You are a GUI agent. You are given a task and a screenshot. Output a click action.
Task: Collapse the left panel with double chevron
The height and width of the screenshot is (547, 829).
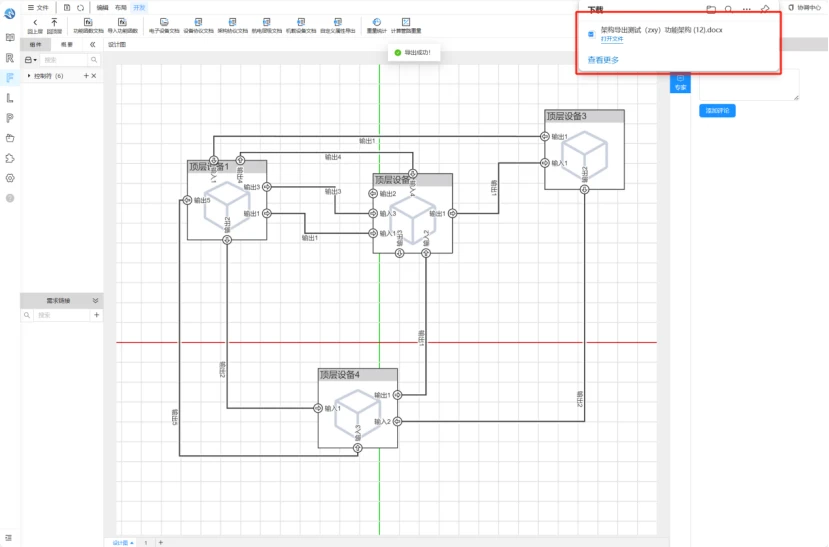click(x=93, y=44)
